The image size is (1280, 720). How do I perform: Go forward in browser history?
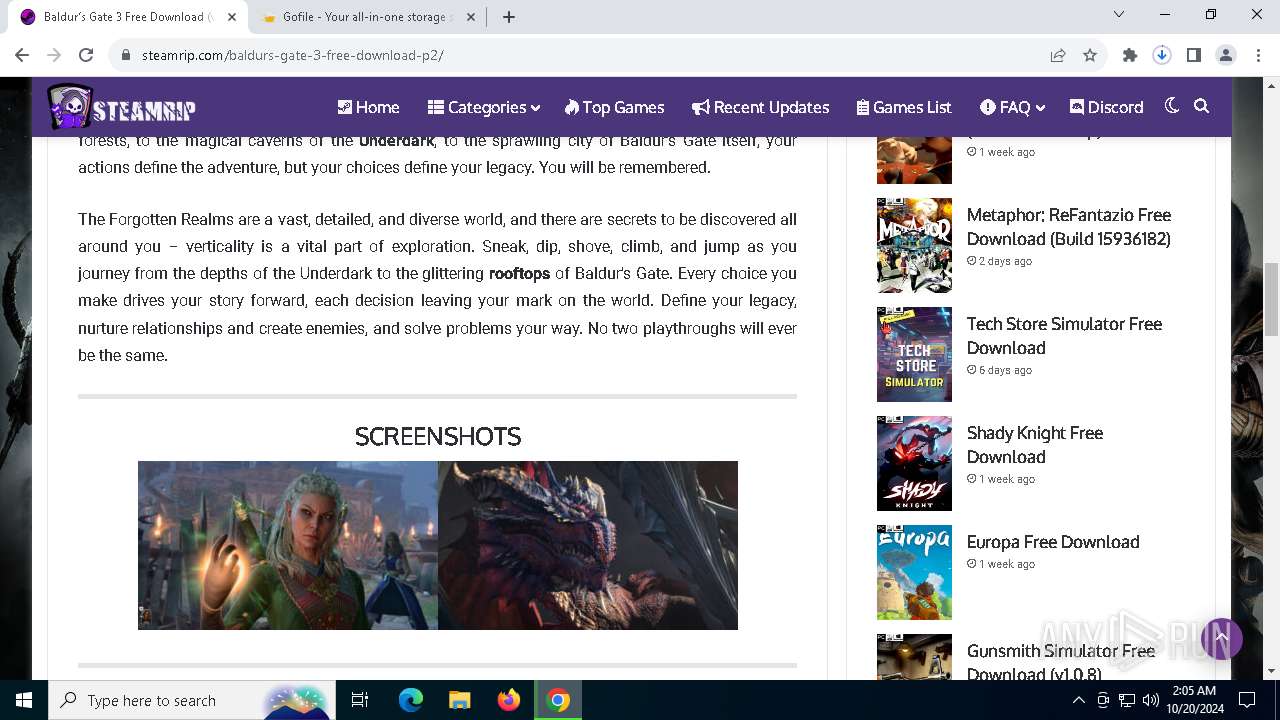click(x=54, y=55)
